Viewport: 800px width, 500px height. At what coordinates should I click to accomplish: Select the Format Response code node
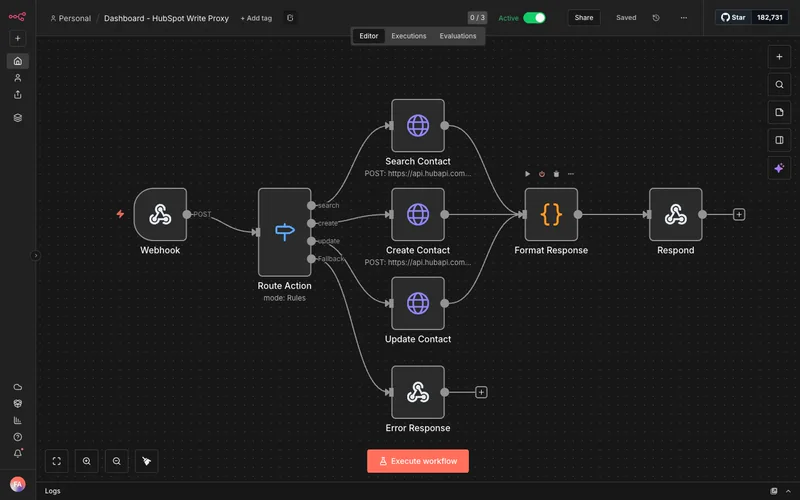(551, 214)
